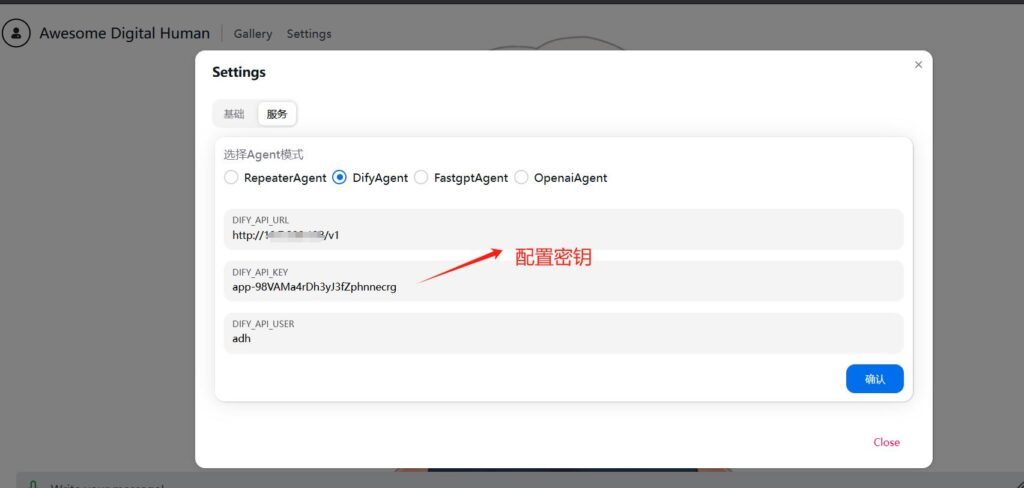The width and height of the screenshot is (1024, 488).
Task: Select the 服务 tab
Action: tap(277, 114)
